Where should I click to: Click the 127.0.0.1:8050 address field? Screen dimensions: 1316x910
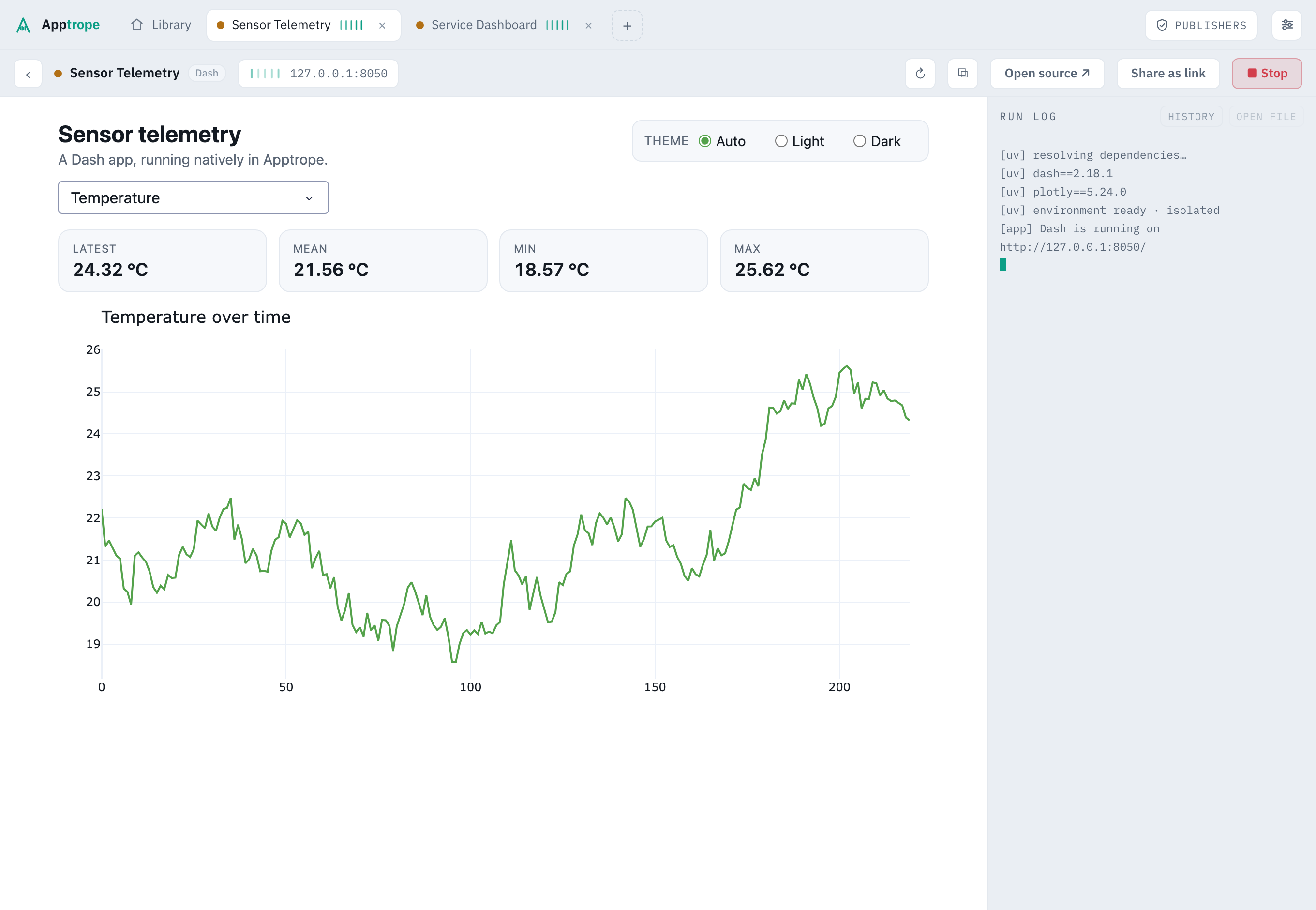point(318,74)
